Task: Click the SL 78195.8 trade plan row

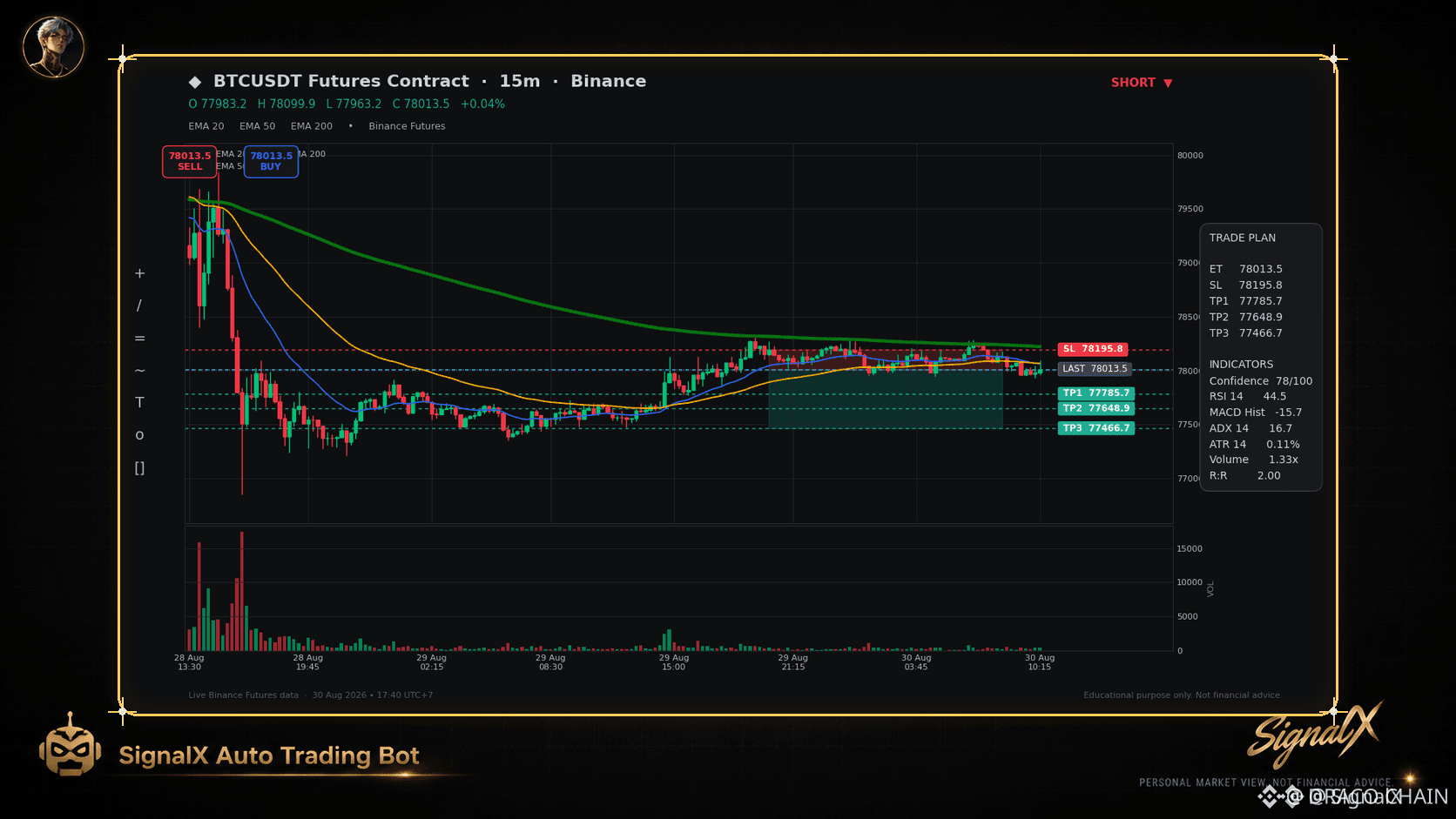Action: pyautogui.click(x=1246, y=285)
